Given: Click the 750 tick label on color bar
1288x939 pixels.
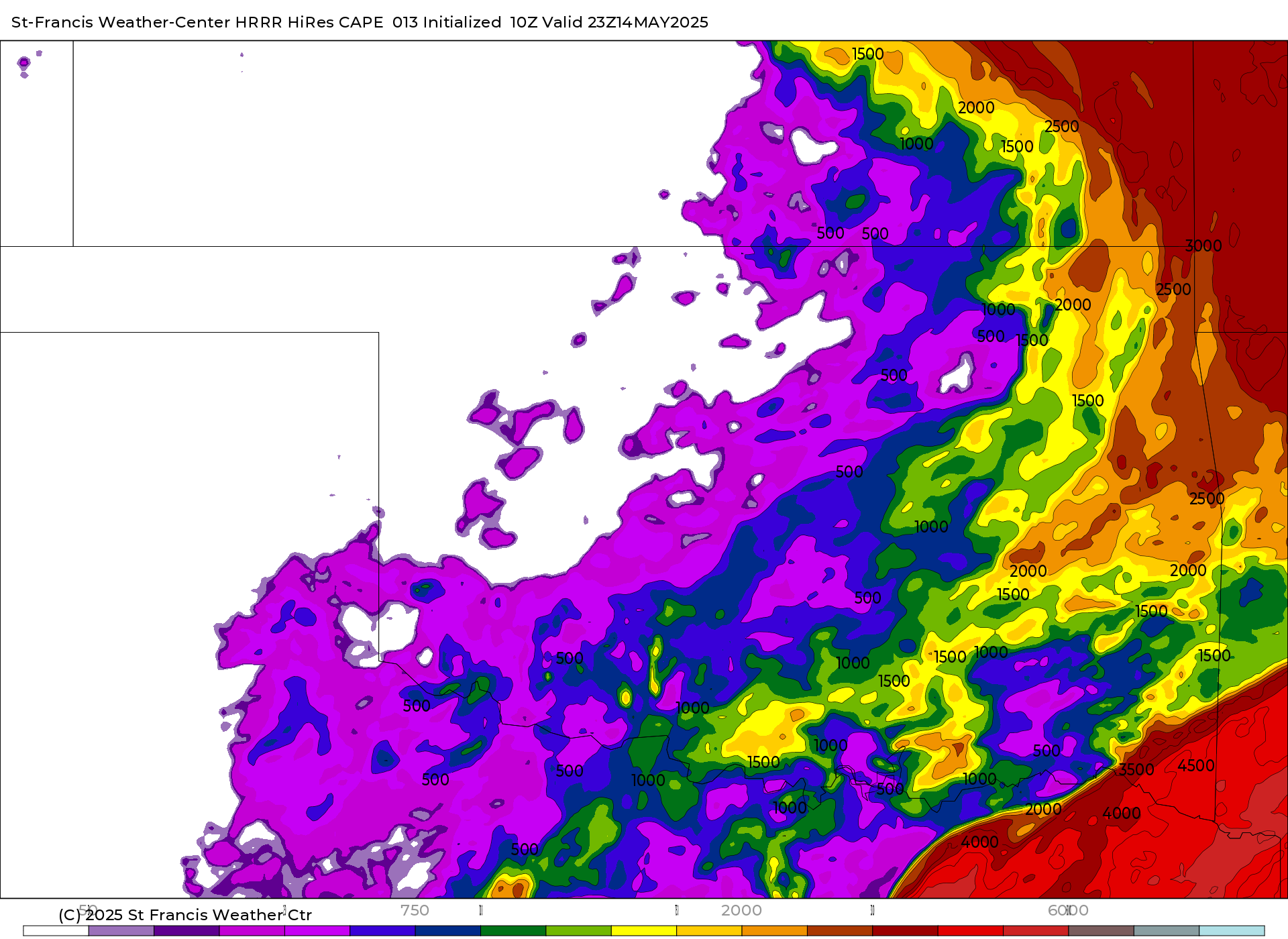Looking at the screenshot, I should click(x=415, y=910).
